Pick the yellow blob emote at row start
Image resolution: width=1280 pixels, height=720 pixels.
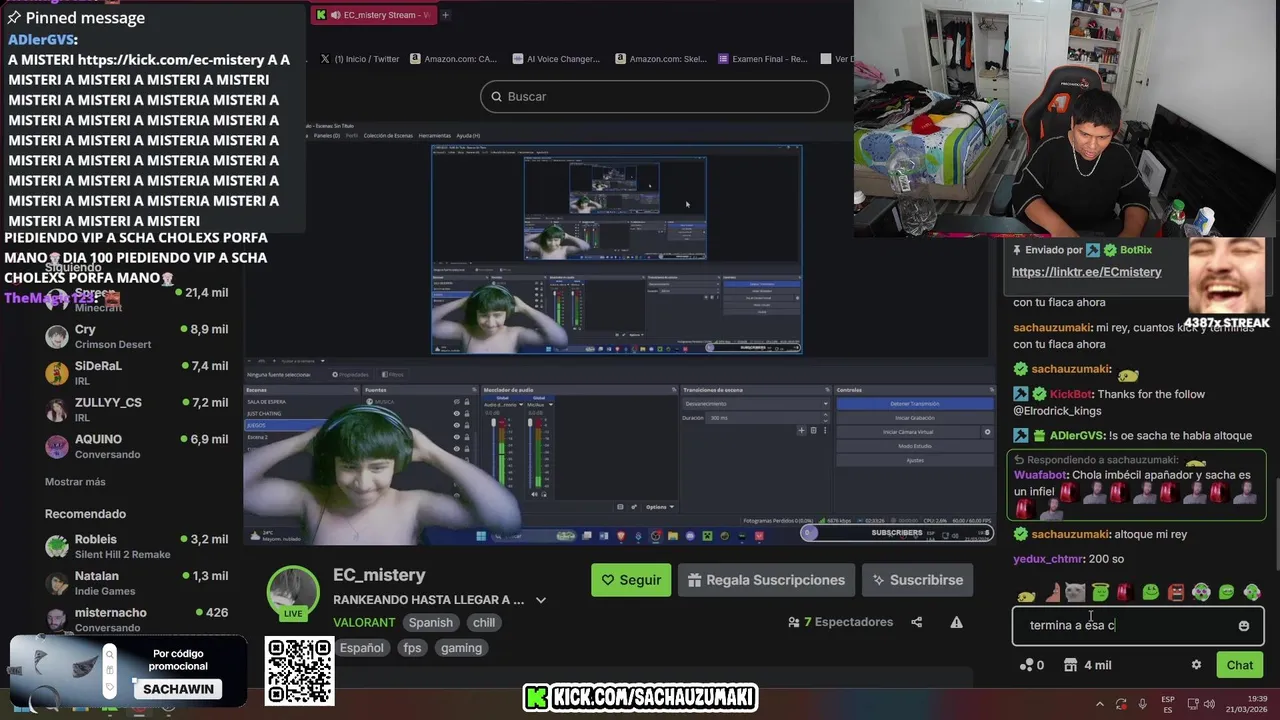click(1026, 595)
